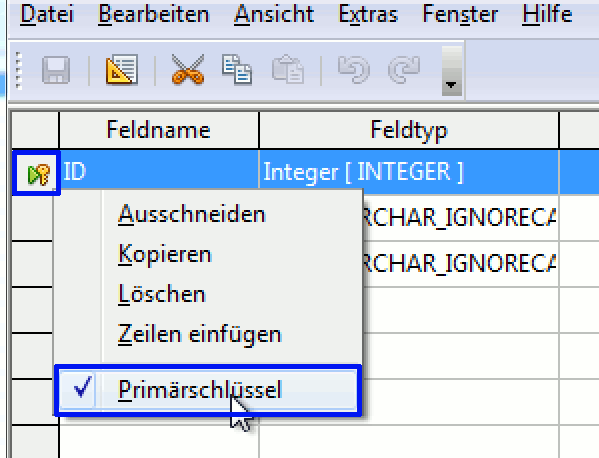Screen dimensions: 599x458
Task: Click the Copy icon in toolbar
Action: tap(237, 69)
